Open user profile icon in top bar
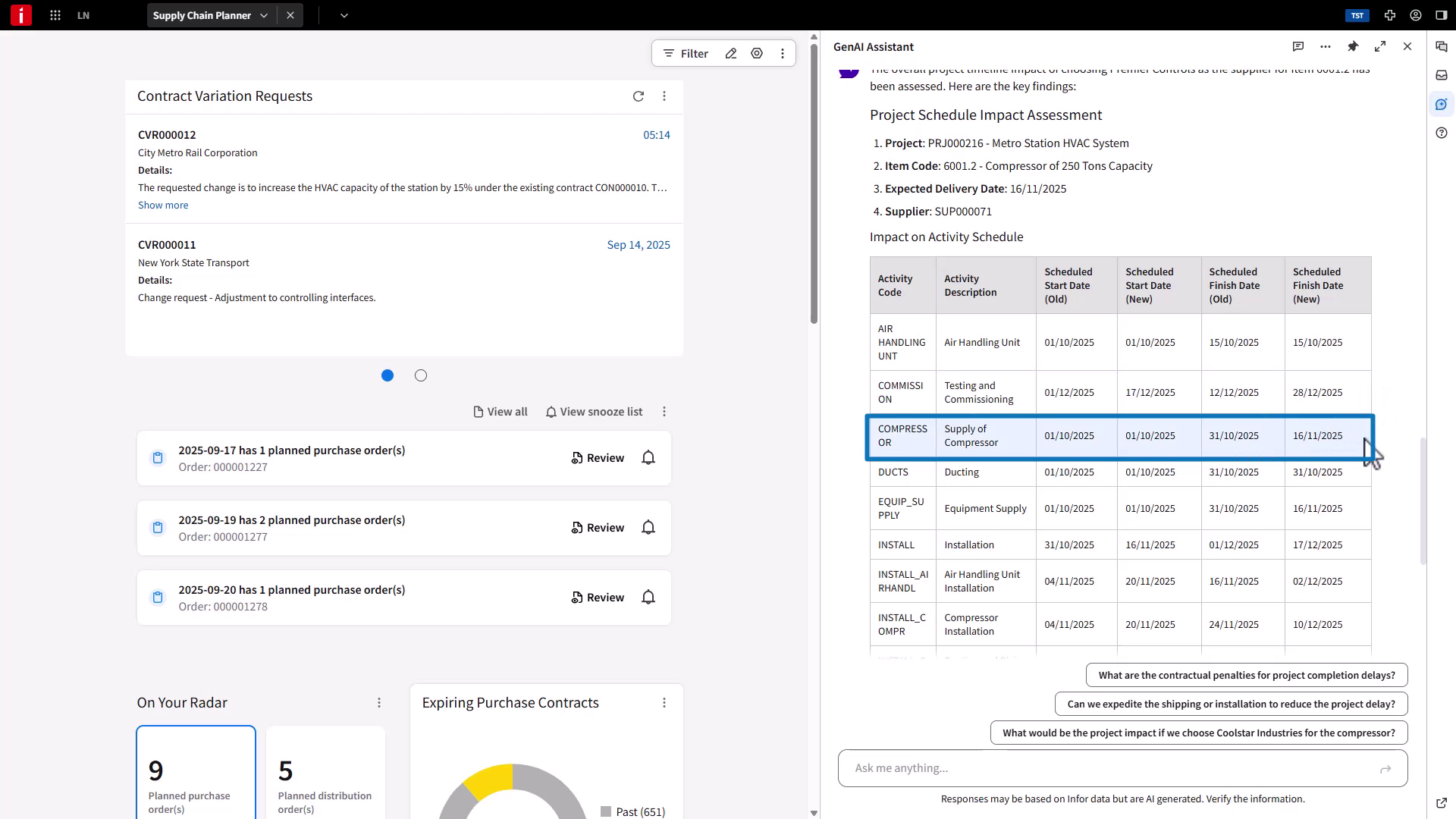Image resolution: width=1456 pixels, height=819 pixels. click(1416, 15)
